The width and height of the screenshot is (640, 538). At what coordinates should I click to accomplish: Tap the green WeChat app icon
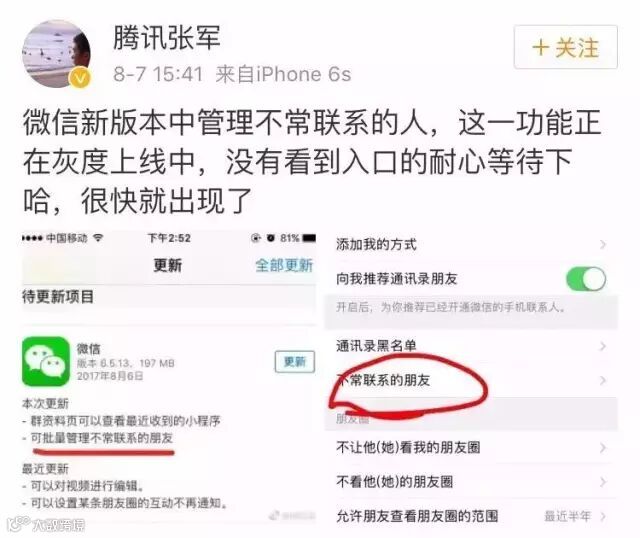(x=46, y=361)
